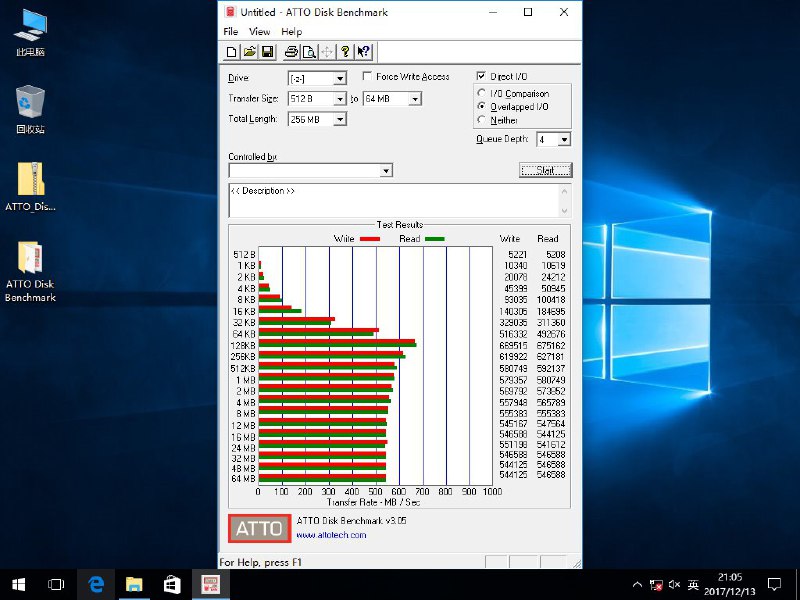
Task: Select the Overlapped I/O radio button
Action: [x=481, y=106]
